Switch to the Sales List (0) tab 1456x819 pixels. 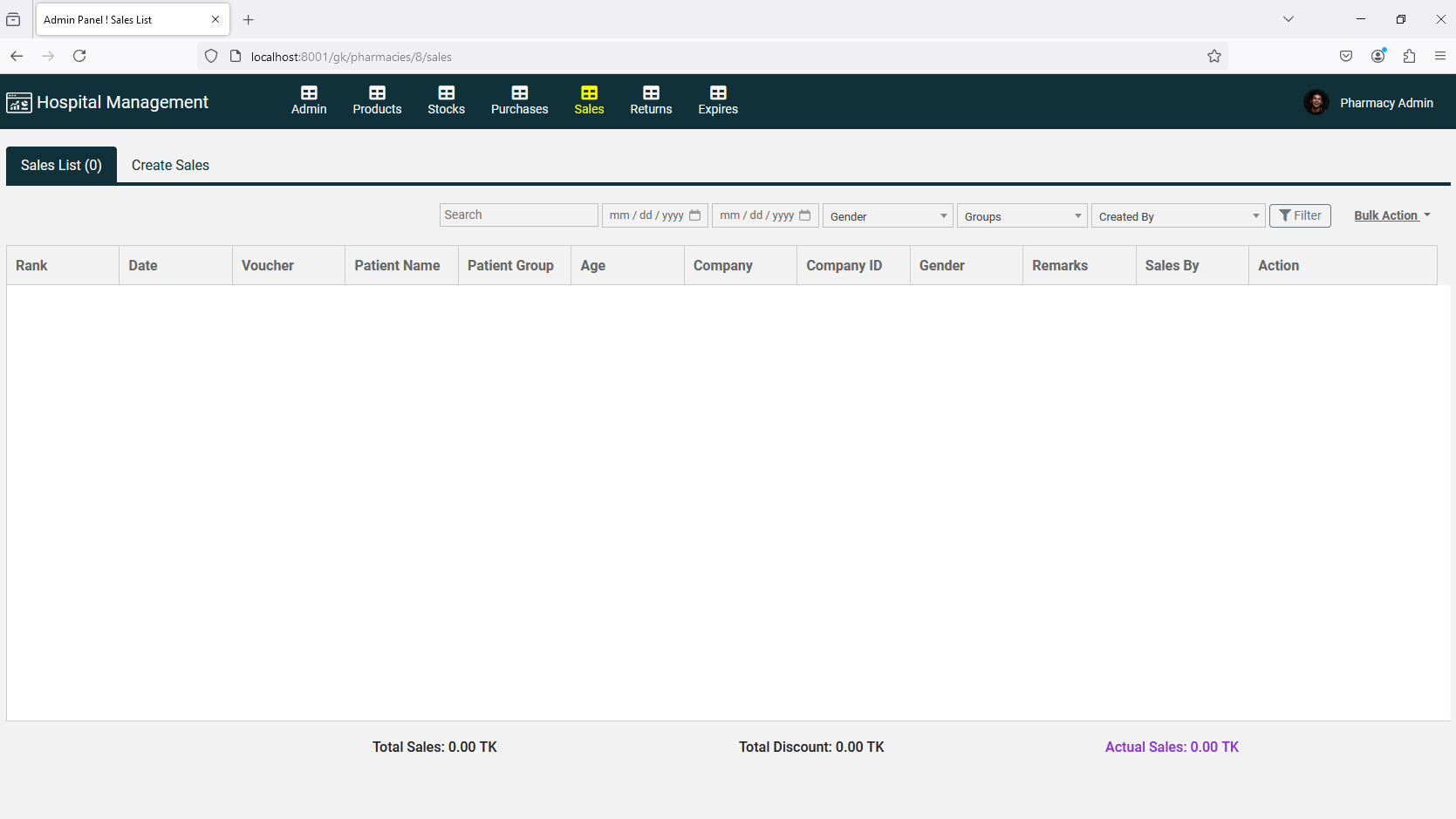61,165
